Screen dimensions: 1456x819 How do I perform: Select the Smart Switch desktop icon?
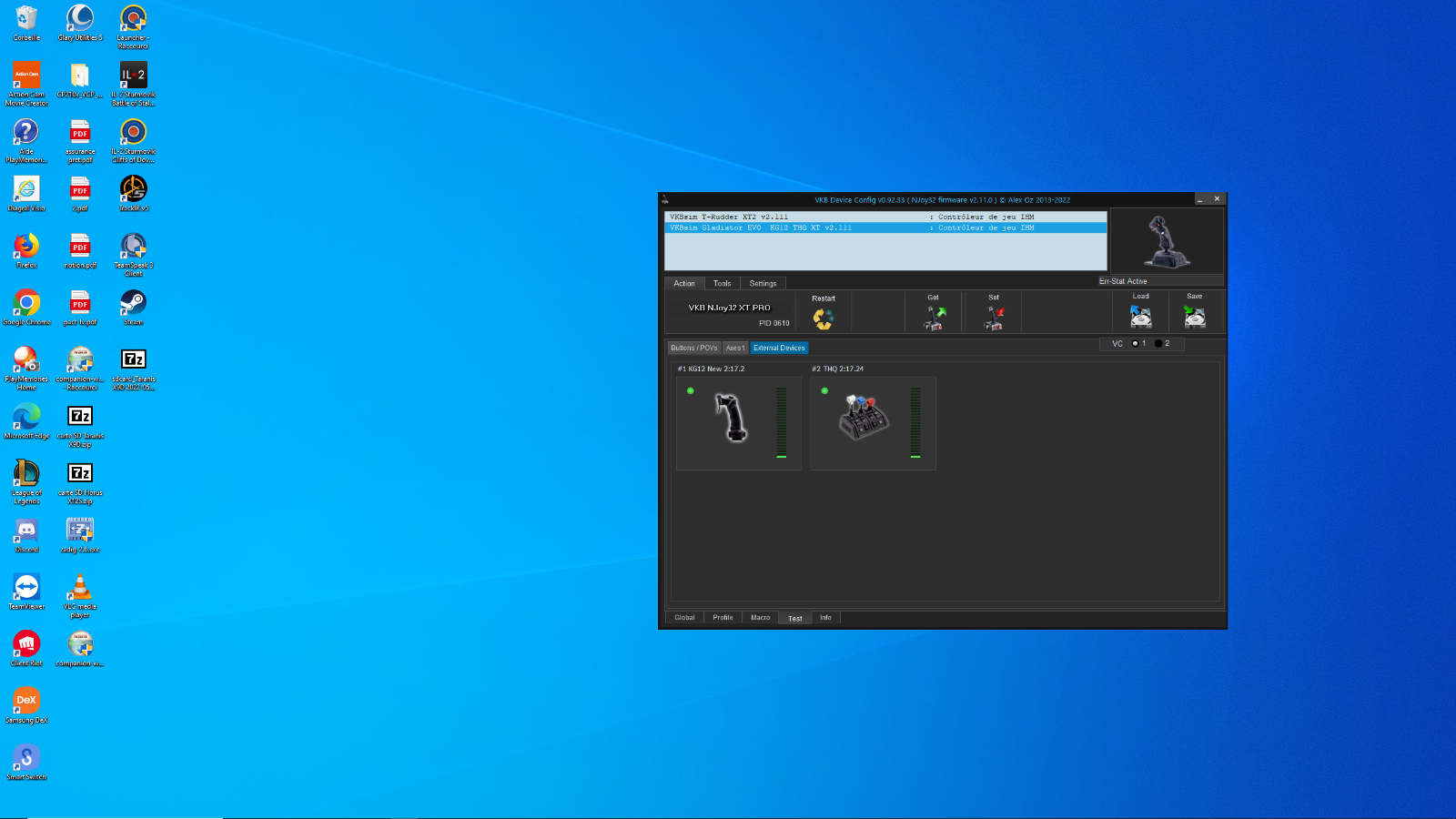point(26,763)
